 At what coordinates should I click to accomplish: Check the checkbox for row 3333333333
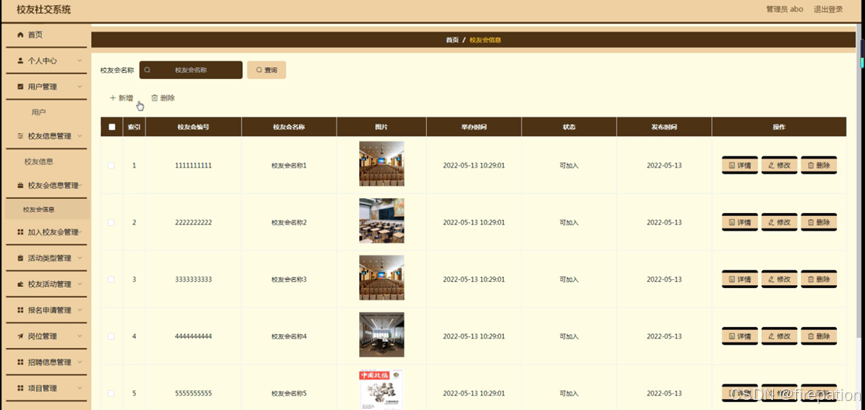111,279
